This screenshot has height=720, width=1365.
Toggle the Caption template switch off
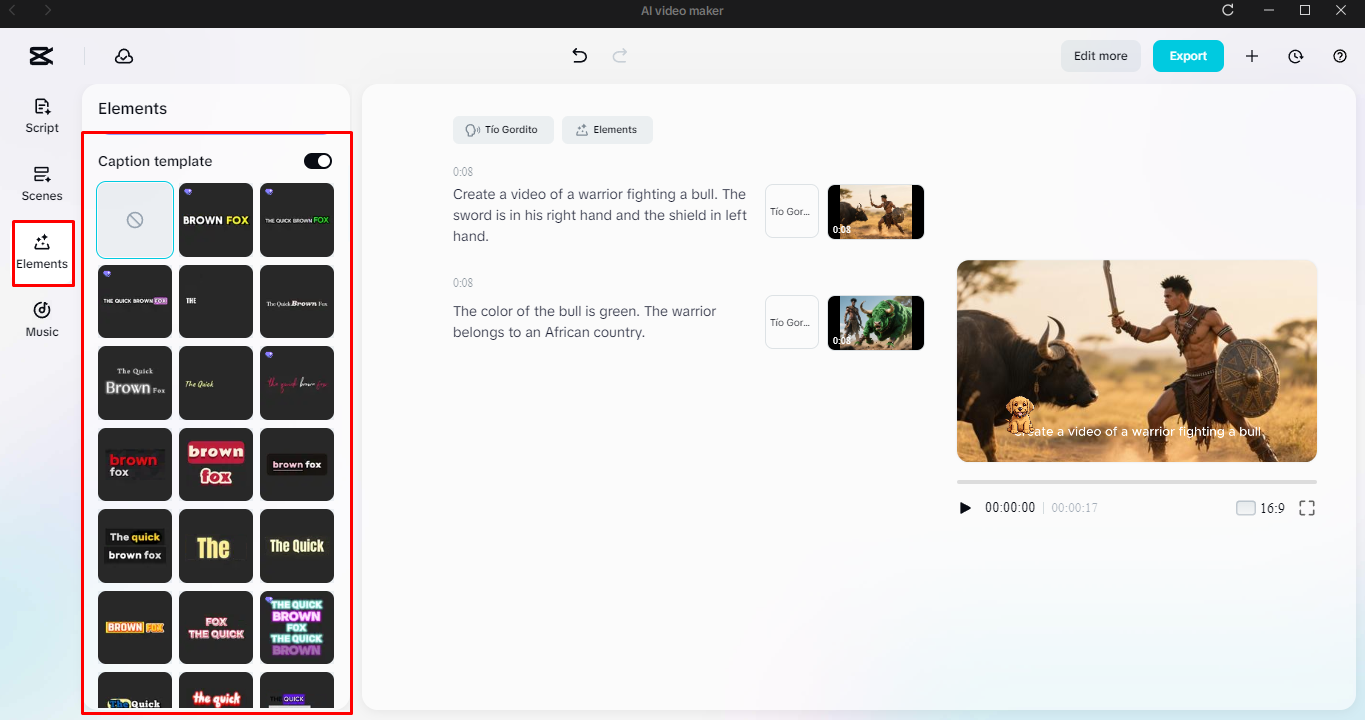click(x=317, y=160)
